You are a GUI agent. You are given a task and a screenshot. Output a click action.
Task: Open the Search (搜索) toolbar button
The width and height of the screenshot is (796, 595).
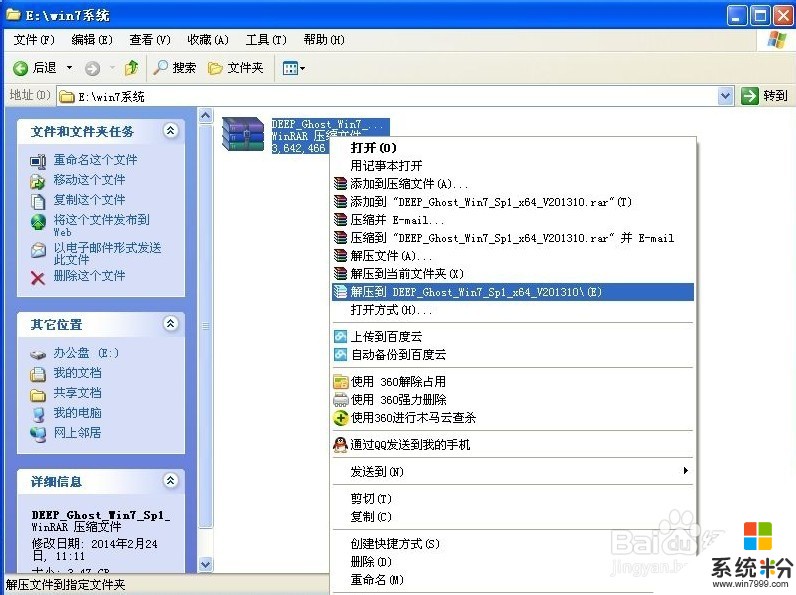click(175, 68)
